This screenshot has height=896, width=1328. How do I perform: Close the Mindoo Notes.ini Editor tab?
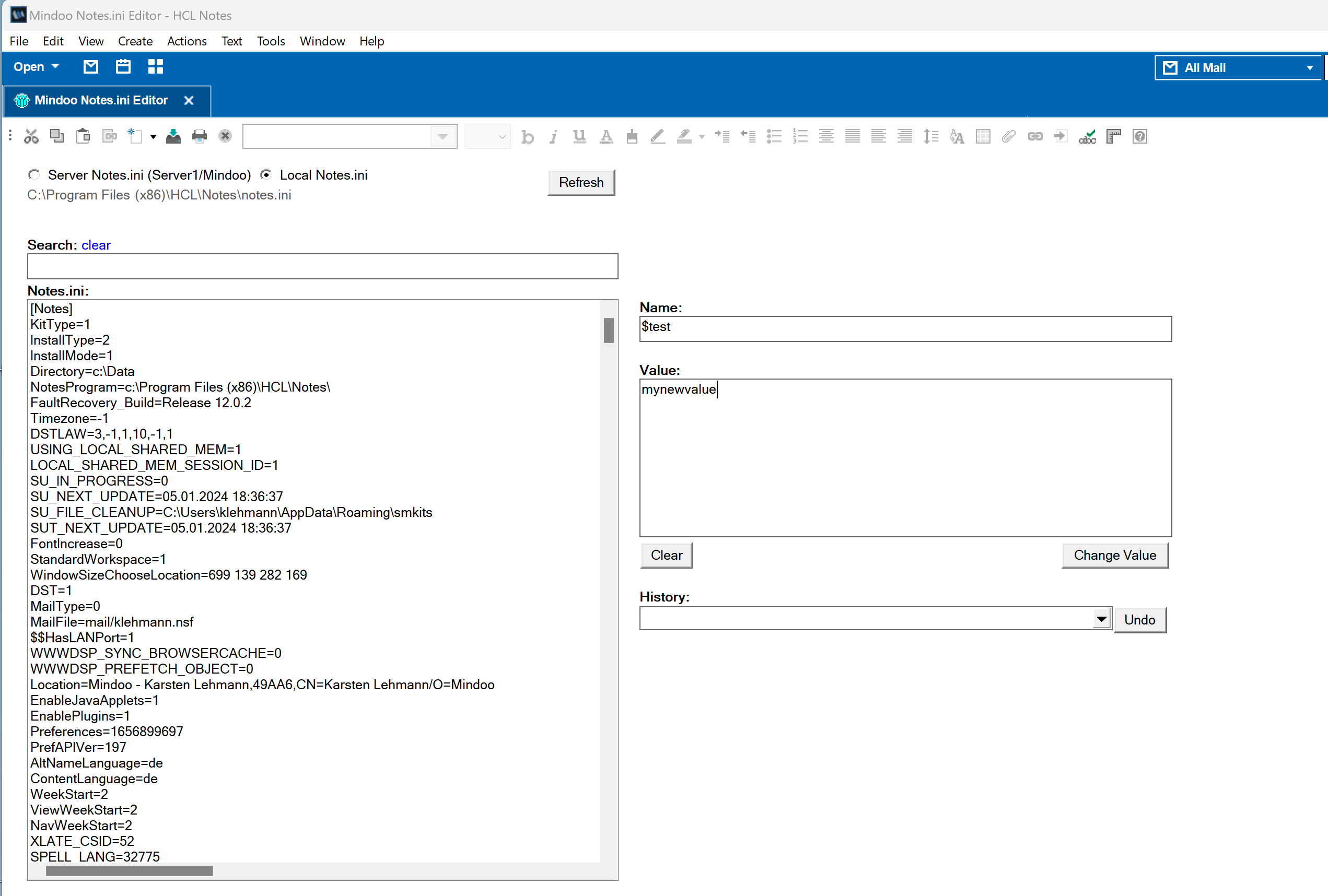click(x=189, y=100)
